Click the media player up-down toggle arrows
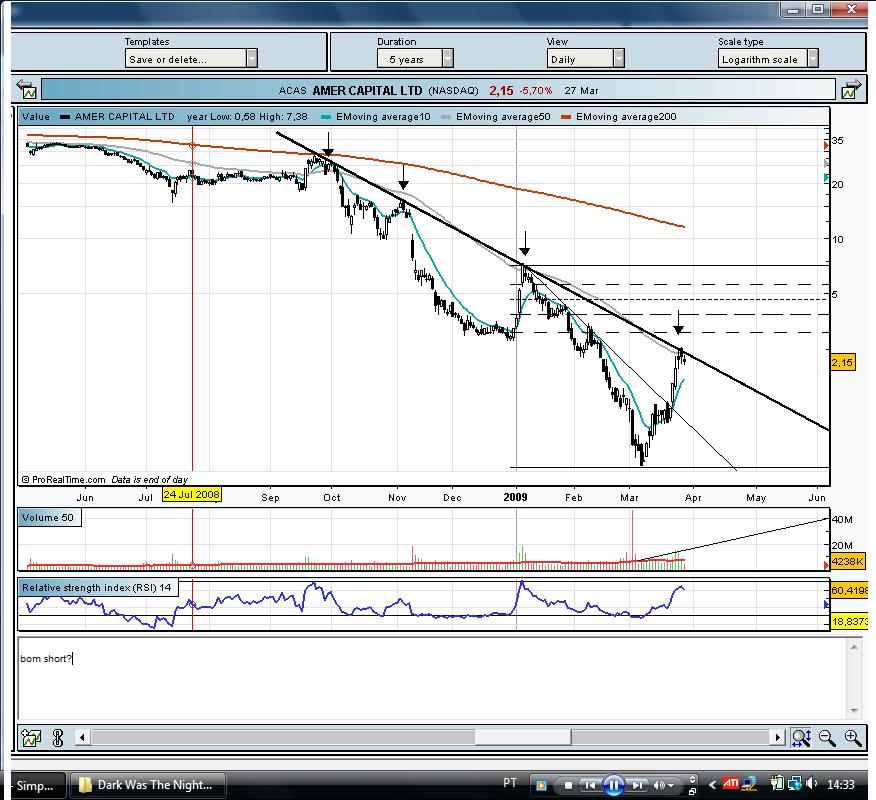 tap(693, 780)
